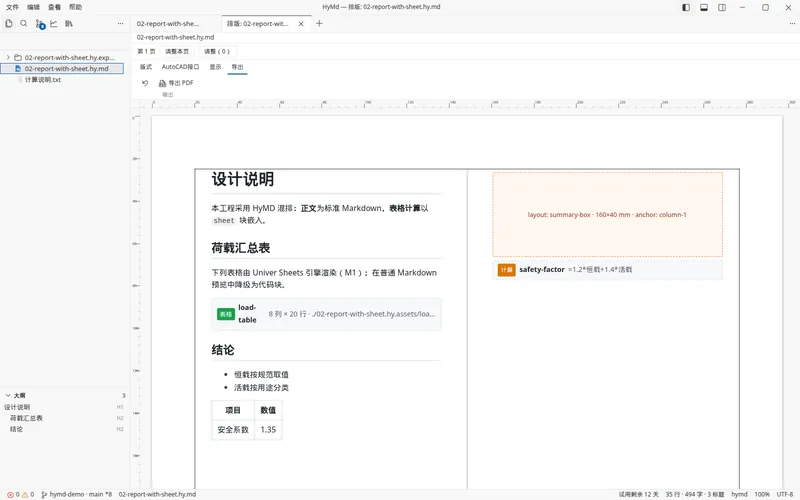Viewport: 800px width, 500px height.
Task: Select the summary-box layout placeholder
Action: tap(607, 214)
